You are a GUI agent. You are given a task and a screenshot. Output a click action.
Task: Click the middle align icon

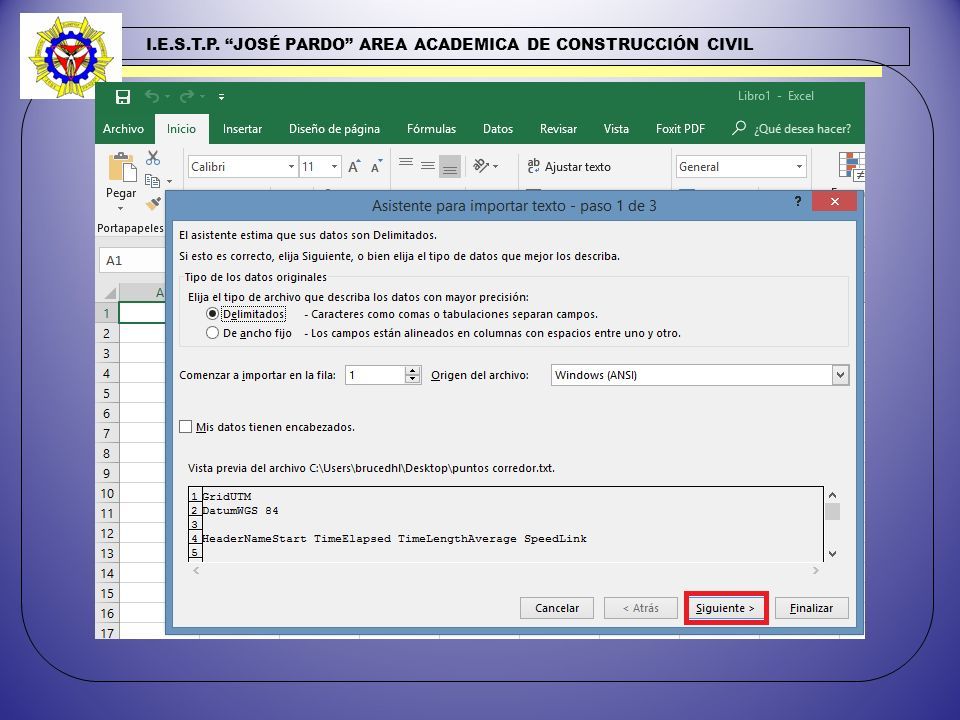point(428,166)
